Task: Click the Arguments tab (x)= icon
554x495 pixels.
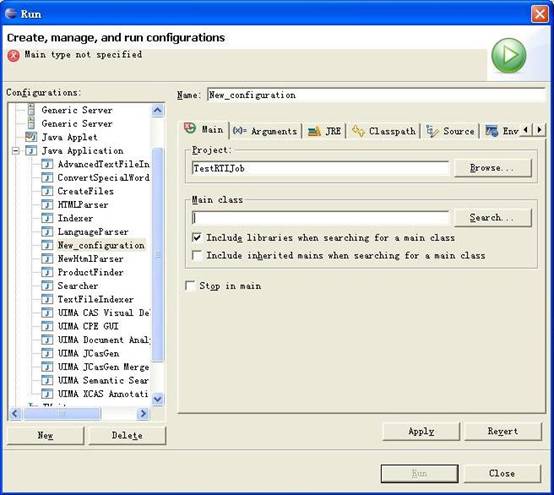Action: pos(240,131)
